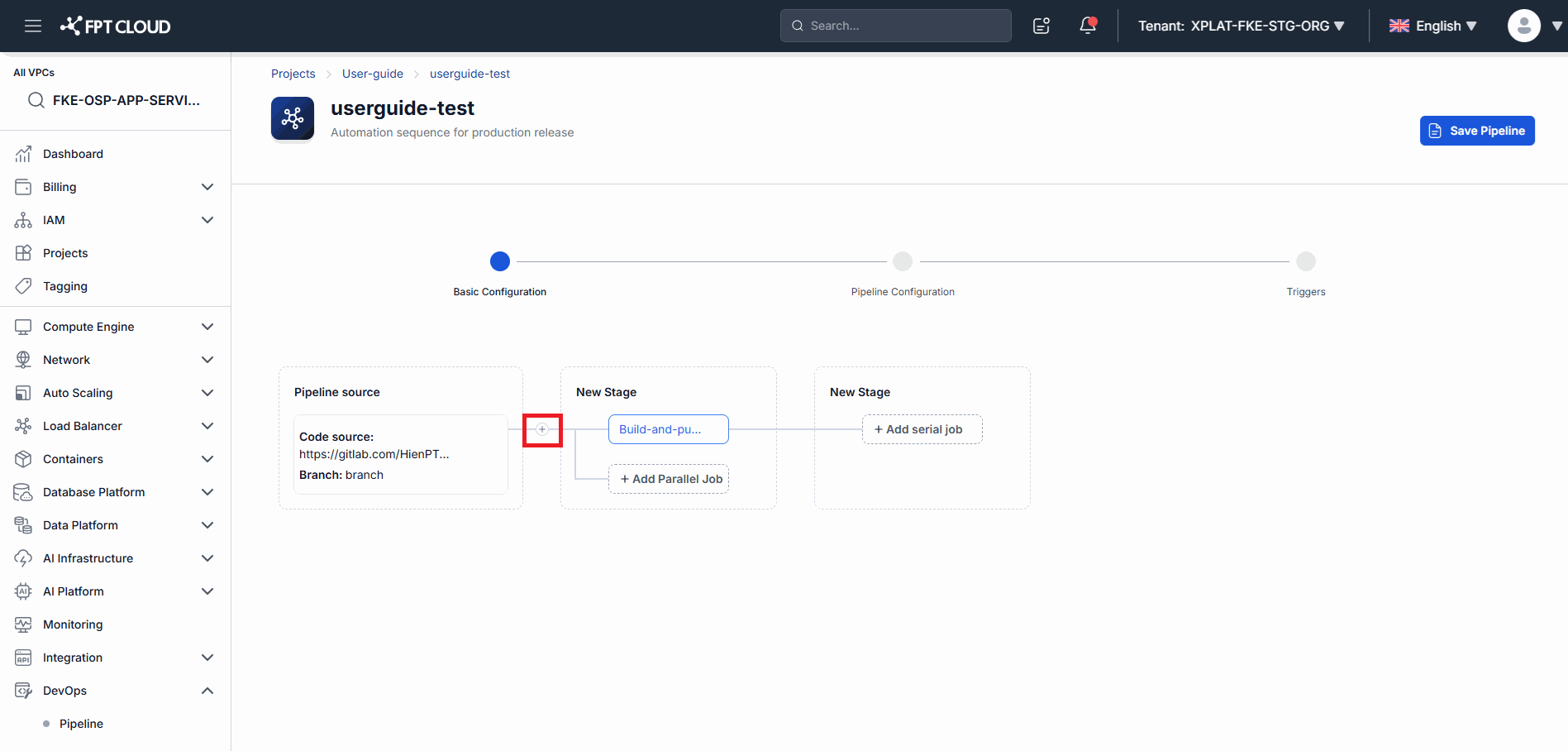
Task: Click the UK flag language icon
Action: (x=1399, y=26)
